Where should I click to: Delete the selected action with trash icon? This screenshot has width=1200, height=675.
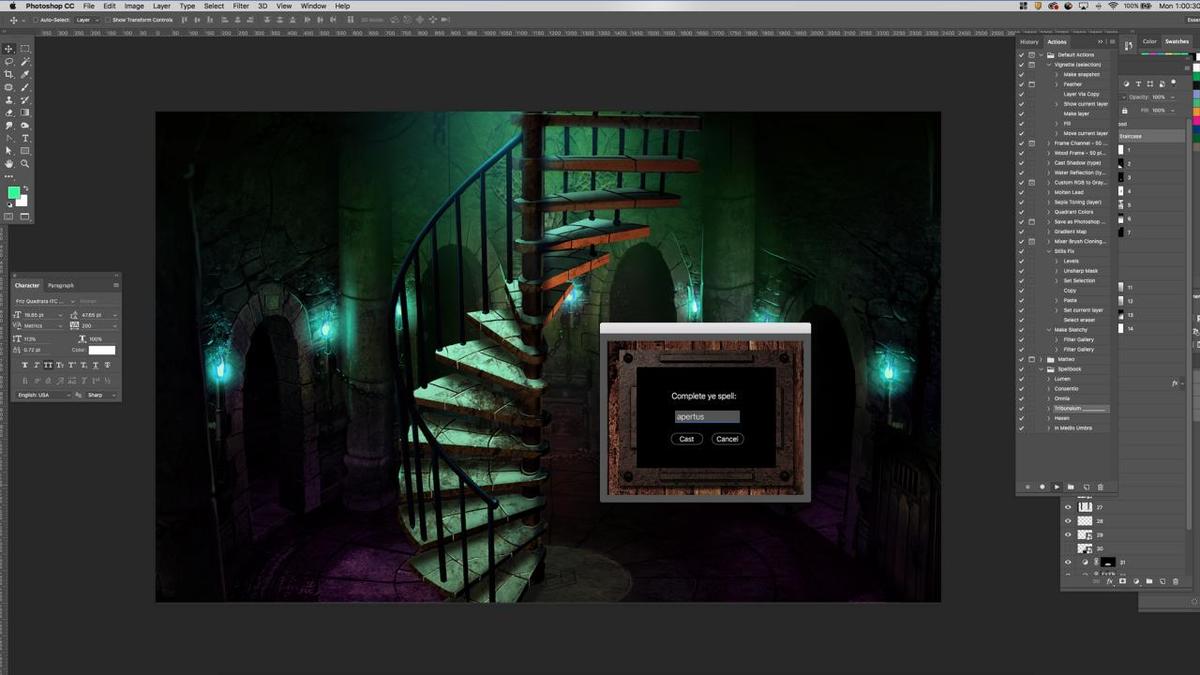click(1100, 487)
